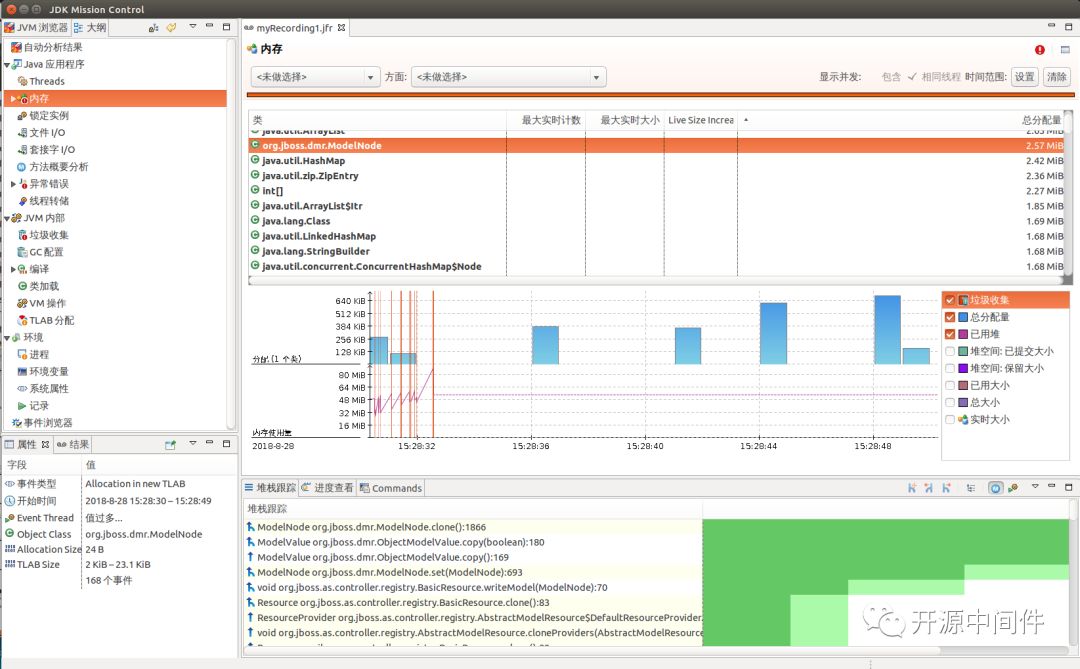The height and width of the screenshot is (669, 1080).
Task: Click the 方法概要分析 sidebar icon
Action: [22, 167]
